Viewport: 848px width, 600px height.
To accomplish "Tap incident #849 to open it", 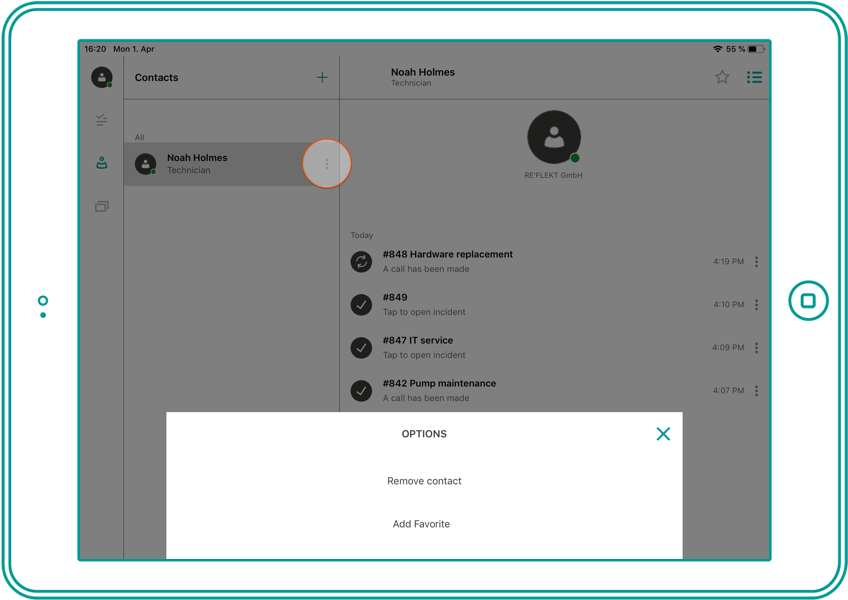I will (423, 304).
